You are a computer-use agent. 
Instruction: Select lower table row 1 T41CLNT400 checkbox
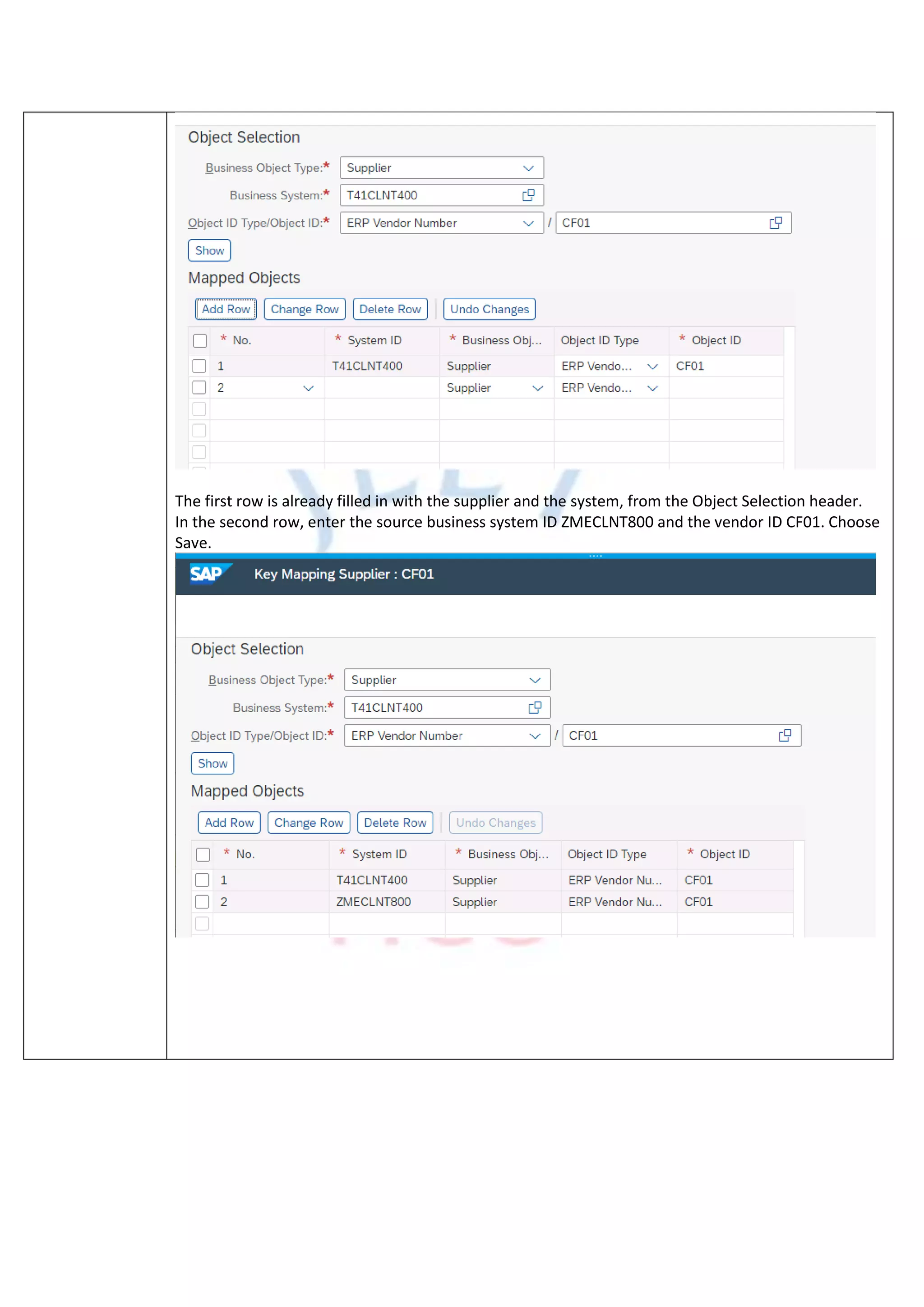(202, 880)
